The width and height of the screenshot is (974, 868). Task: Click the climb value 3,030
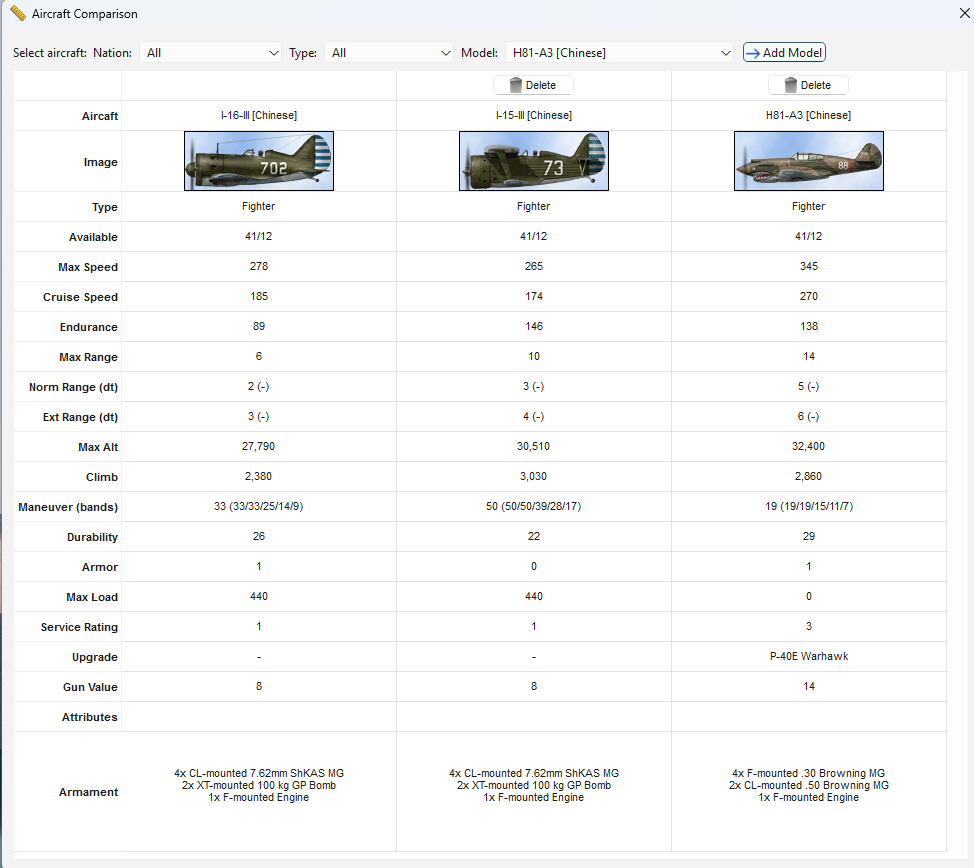tap(534, 477)
